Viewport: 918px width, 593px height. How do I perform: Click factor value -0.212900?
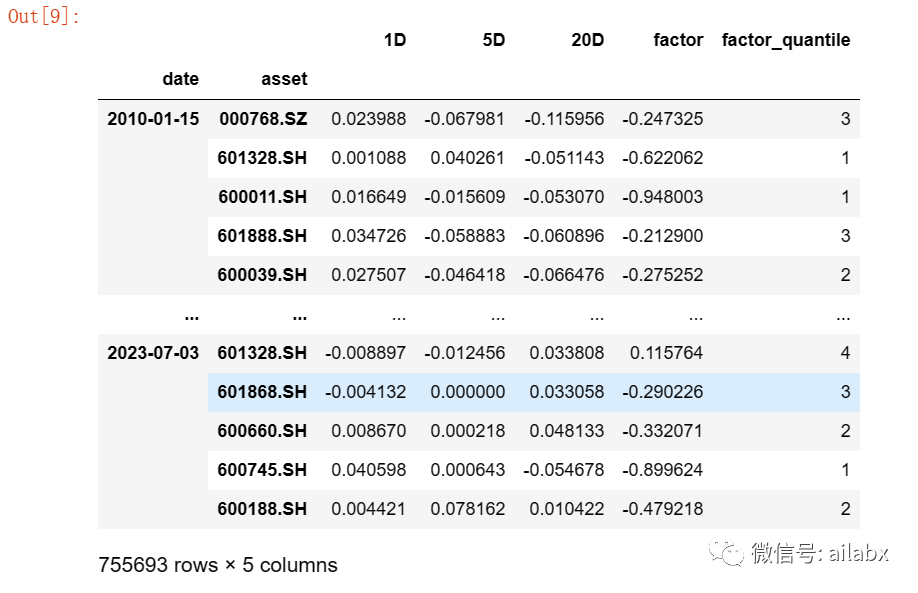click(662, 236)
